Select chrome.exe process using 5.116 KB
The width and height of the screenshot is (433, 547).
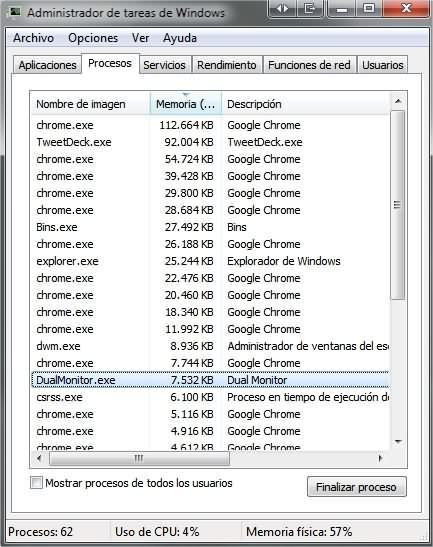(210, 414)
